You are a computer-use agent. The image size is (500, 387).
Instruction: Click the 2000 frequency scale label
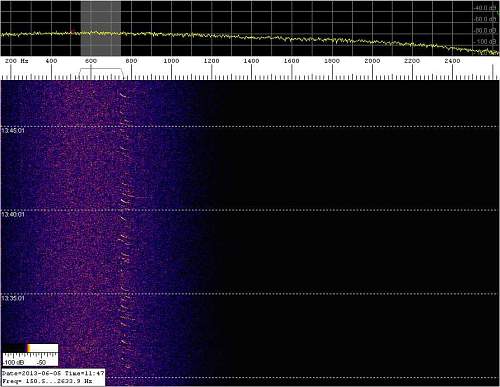click(x=372, y=61)
